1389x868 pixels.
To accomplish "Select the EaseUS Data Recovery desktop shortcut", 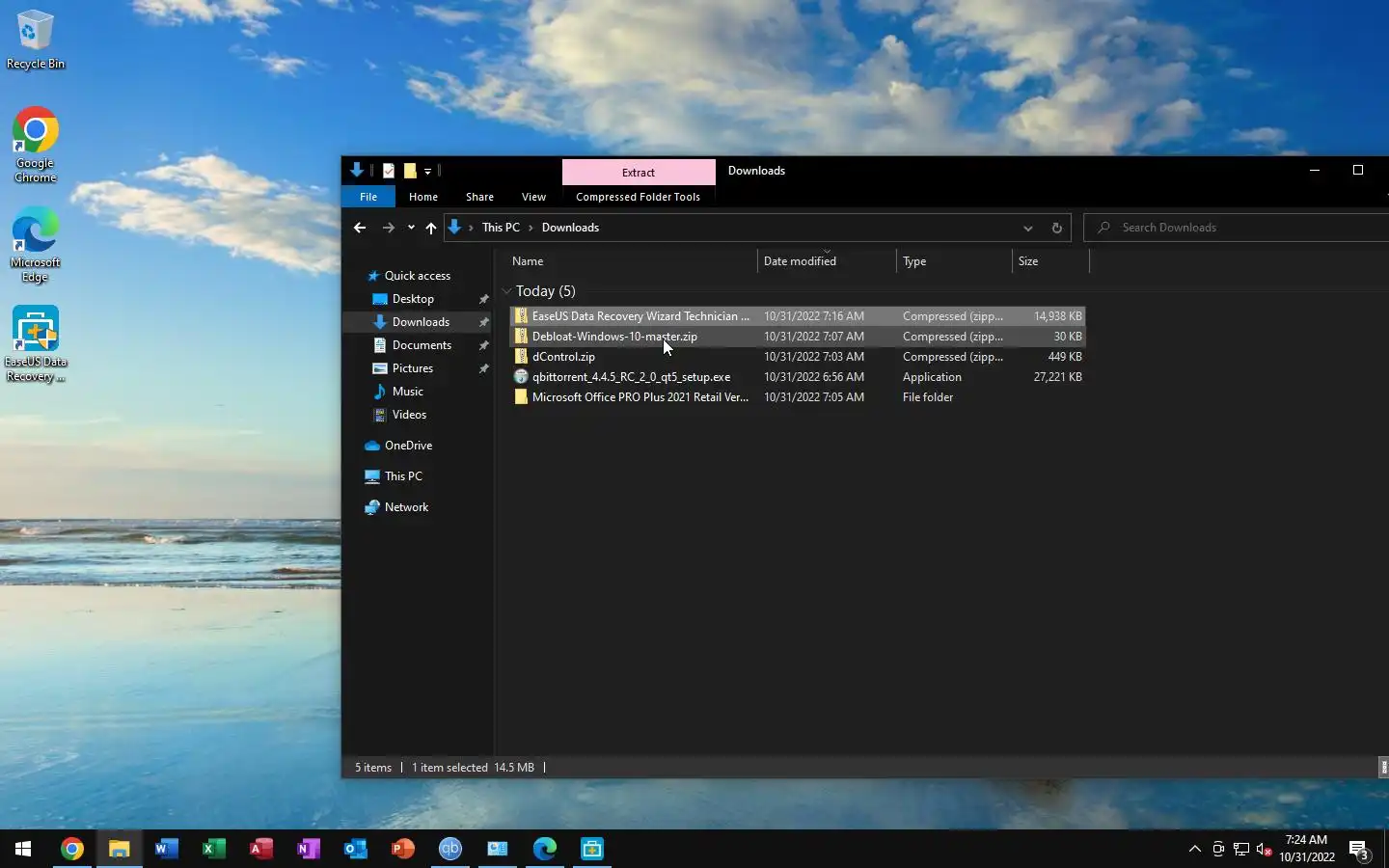I will 36,344.
